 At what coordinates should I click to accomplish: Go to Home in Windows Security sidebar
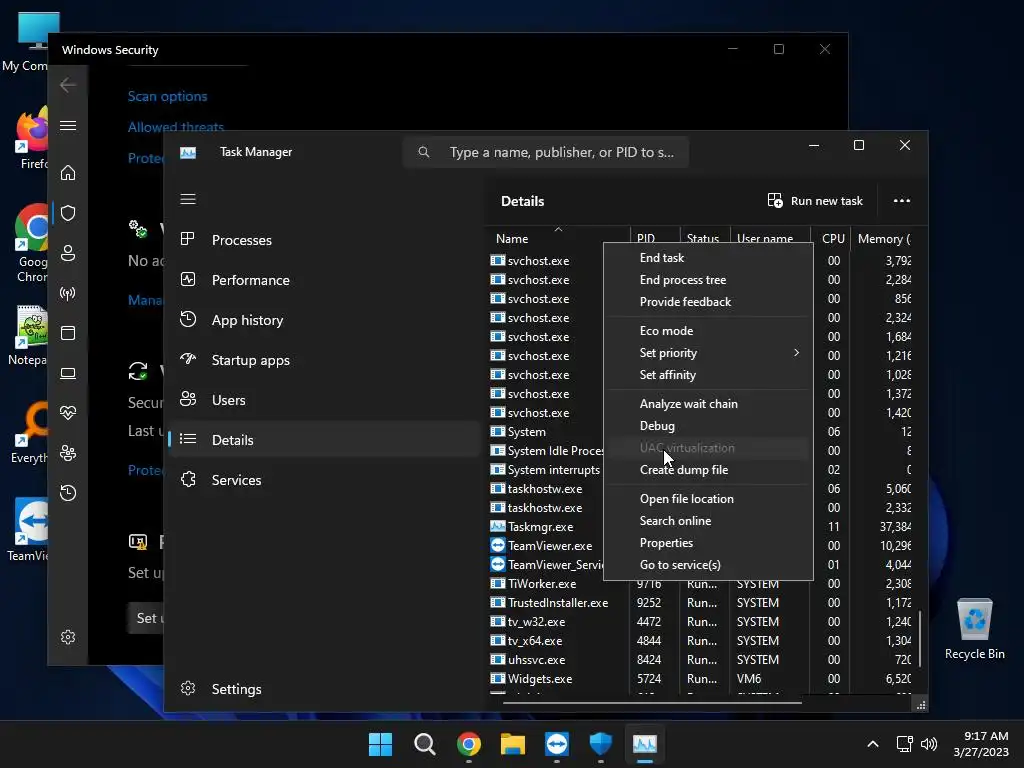pyautogui.click(x=68, y=173)
